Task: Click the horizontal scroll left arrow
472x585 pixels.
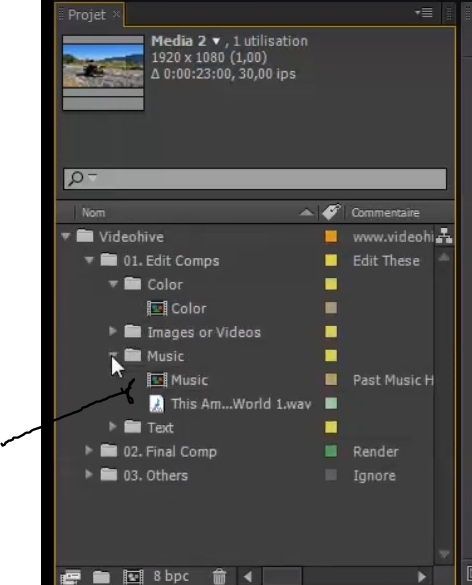Action: [x=248, y=577]
